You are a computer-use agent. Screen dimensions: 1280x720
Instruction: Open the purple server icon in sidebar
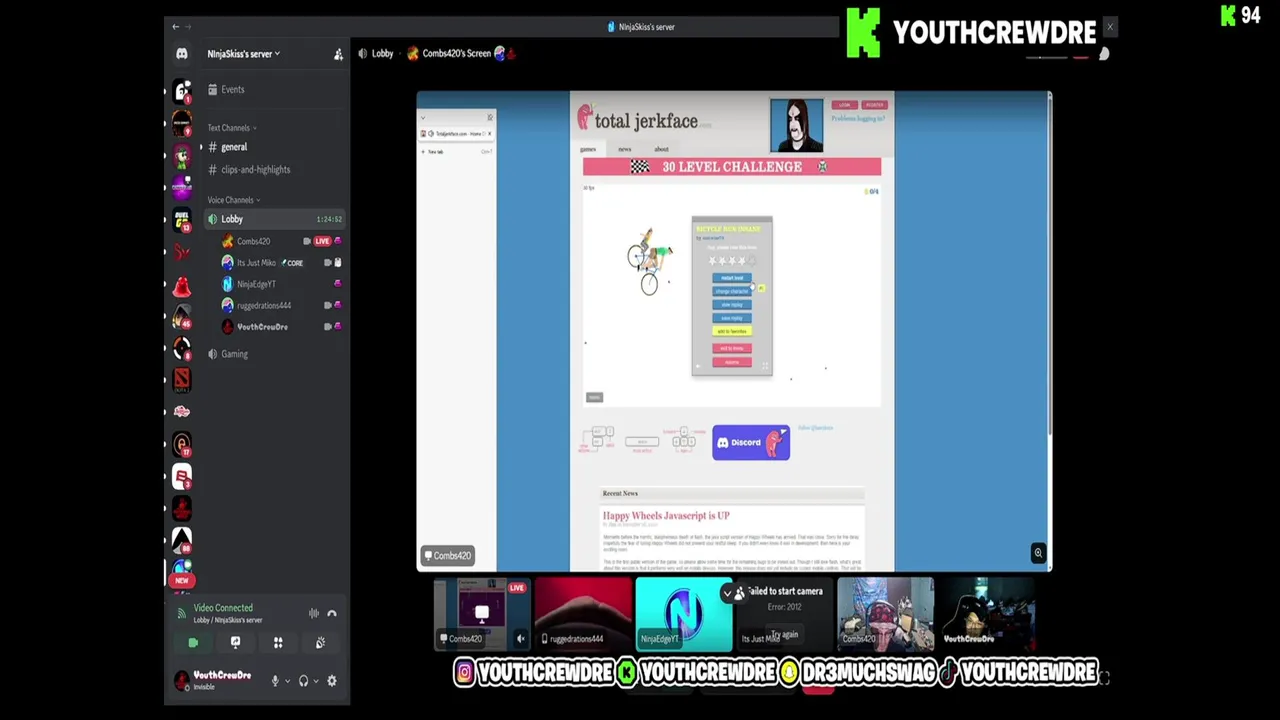click(x=181, y=187)
